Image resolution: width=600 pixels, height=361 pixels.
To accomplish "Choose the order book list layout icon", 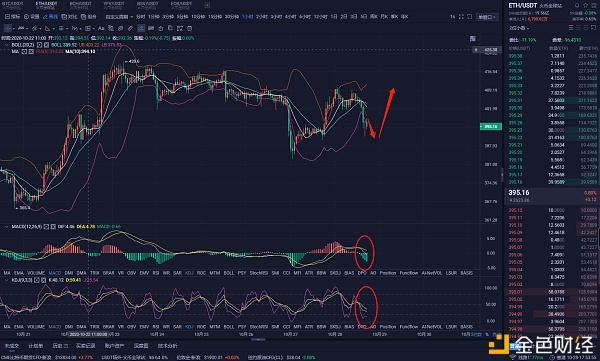I will point(571,28).
